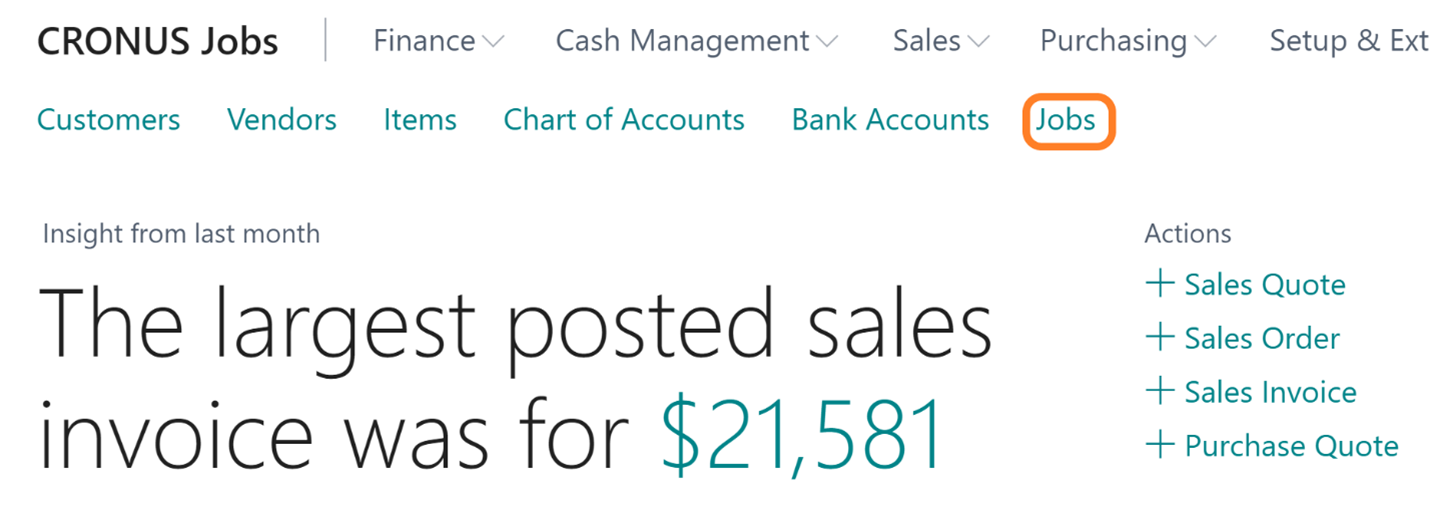Hit the plus icon for Purchase Quote
Image resolution: width=1430 pixels, height=510 pixels.
(1159, 445)
